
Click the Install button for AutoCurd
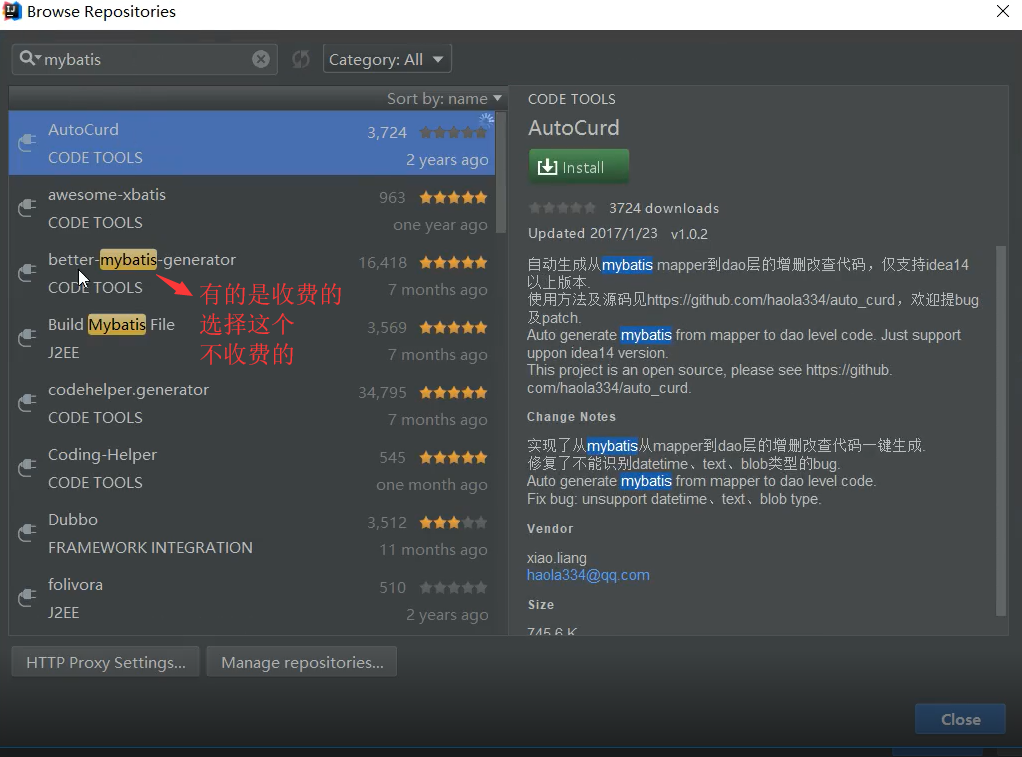pos(579,167)
